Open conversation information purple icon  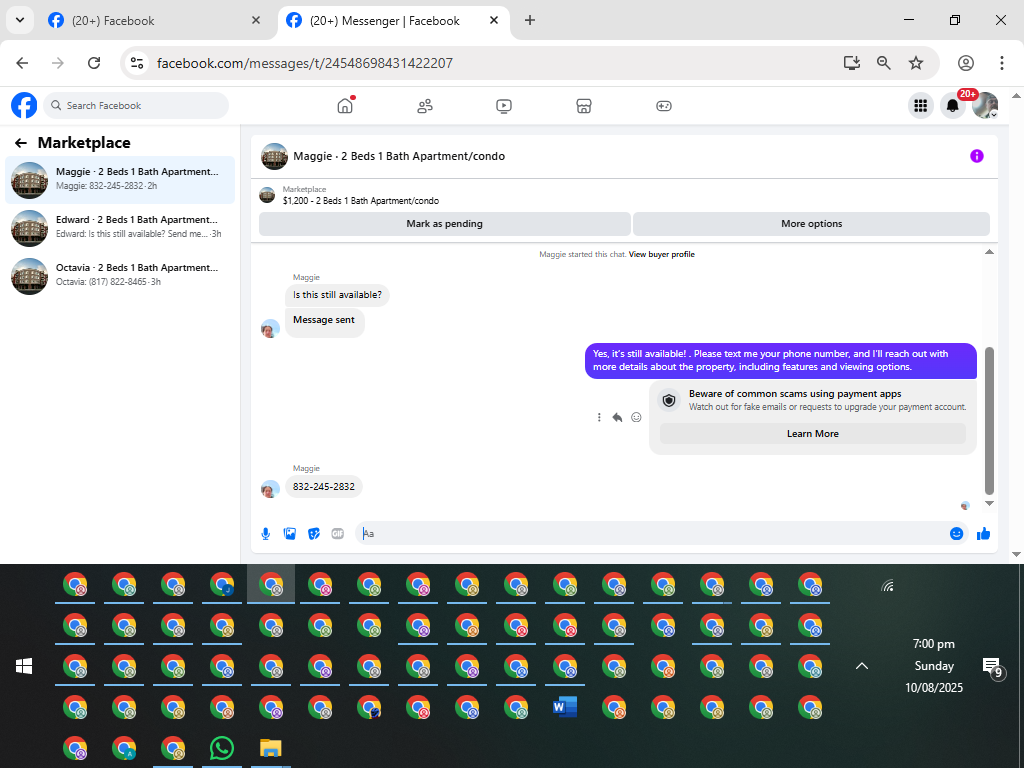[976, 156]
